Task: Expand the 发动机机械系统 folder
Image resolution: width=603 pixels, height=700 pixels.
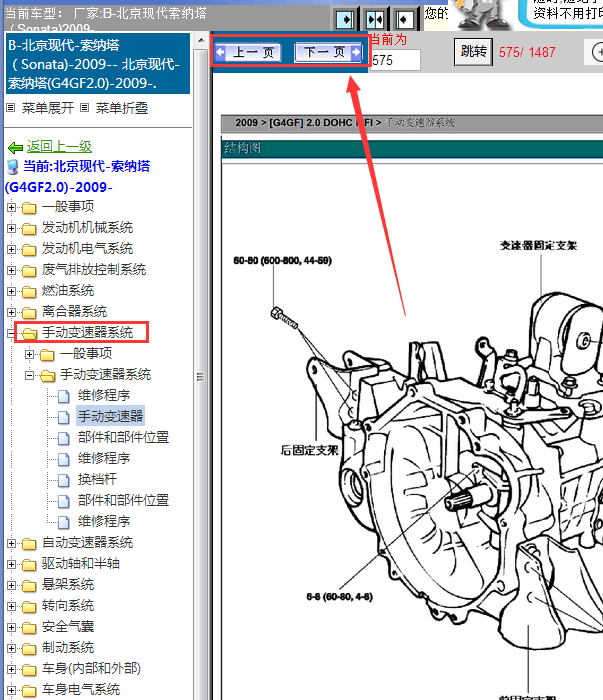Action: [12, 228]
